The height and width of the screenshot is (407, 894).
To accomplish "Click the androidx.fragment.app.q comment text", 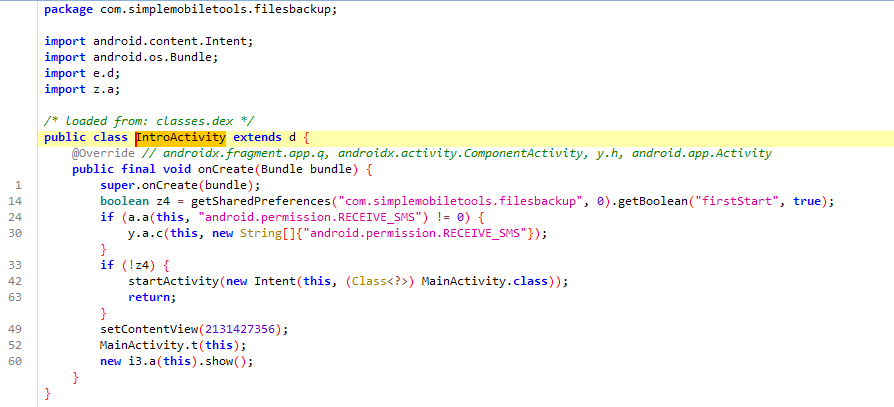I will point(246,153).
